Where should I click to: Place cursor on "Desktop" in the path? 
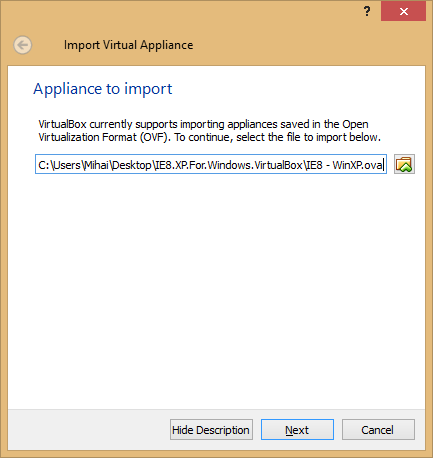131,165
